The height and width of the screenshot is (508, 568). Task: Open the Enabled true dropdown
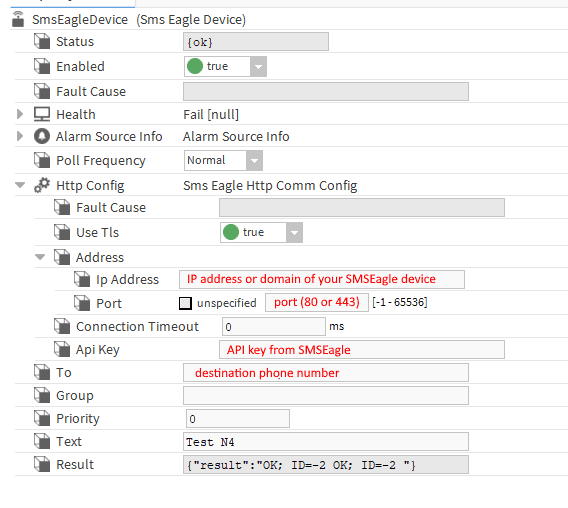click(258, 67)
